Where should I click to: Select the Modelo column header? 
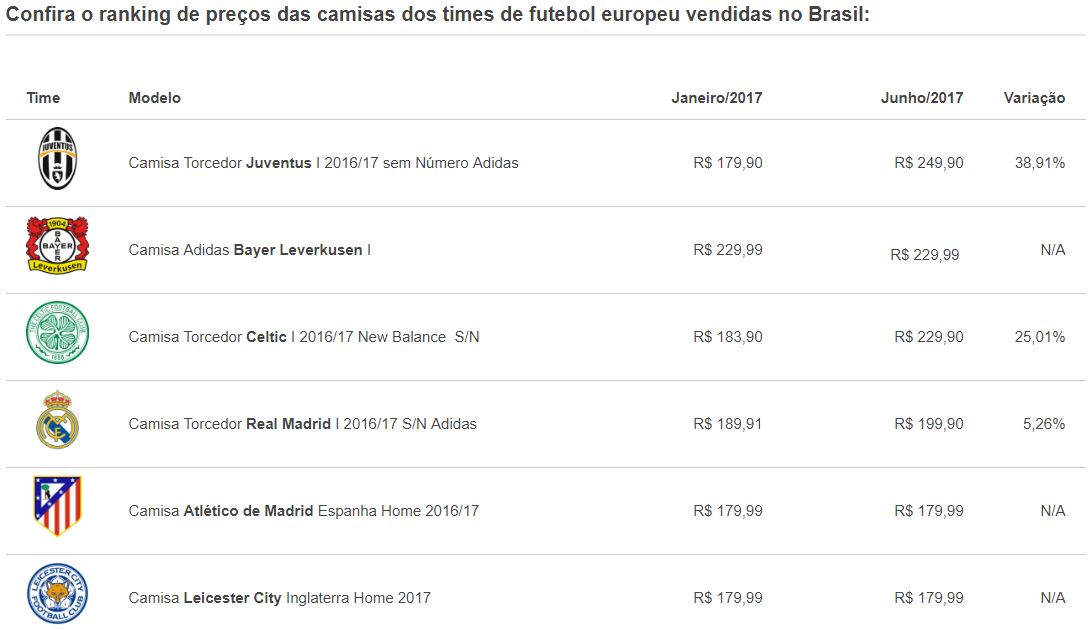[x=154, y=98]
